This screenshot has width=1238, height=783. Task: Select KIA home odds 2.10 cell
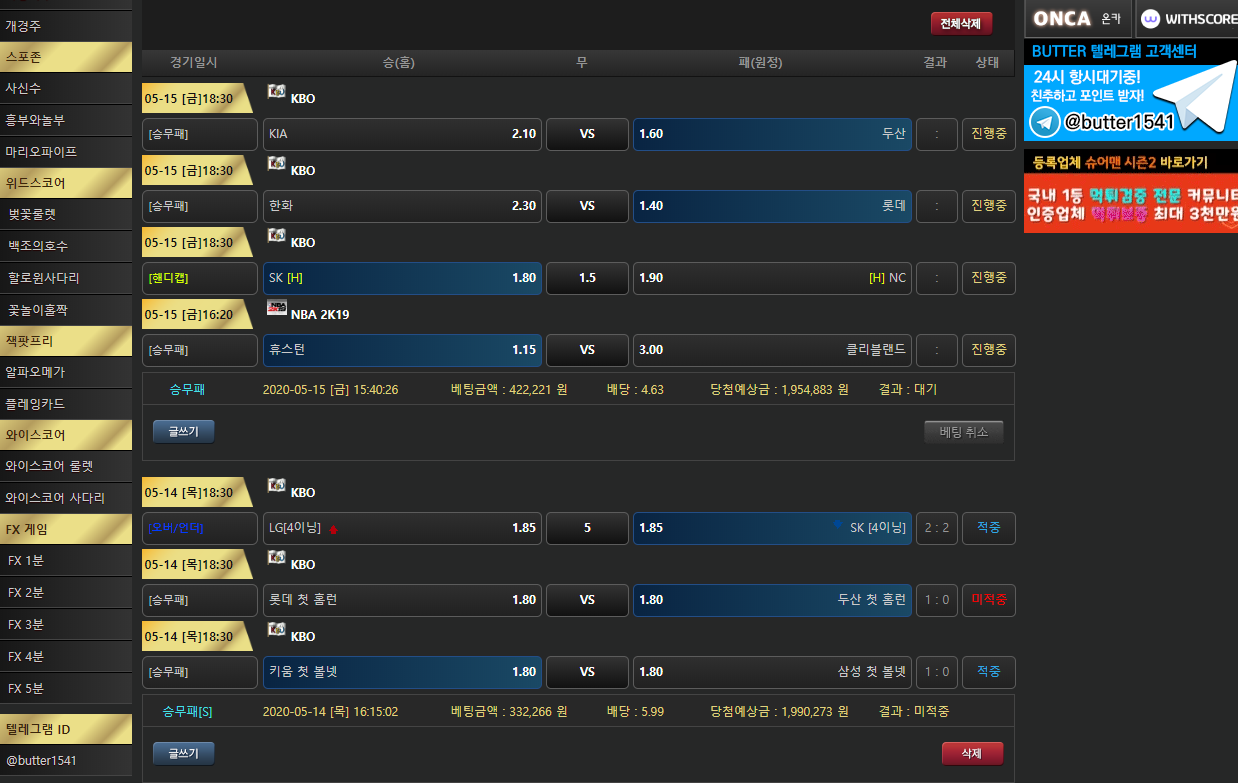pos(402,134)
